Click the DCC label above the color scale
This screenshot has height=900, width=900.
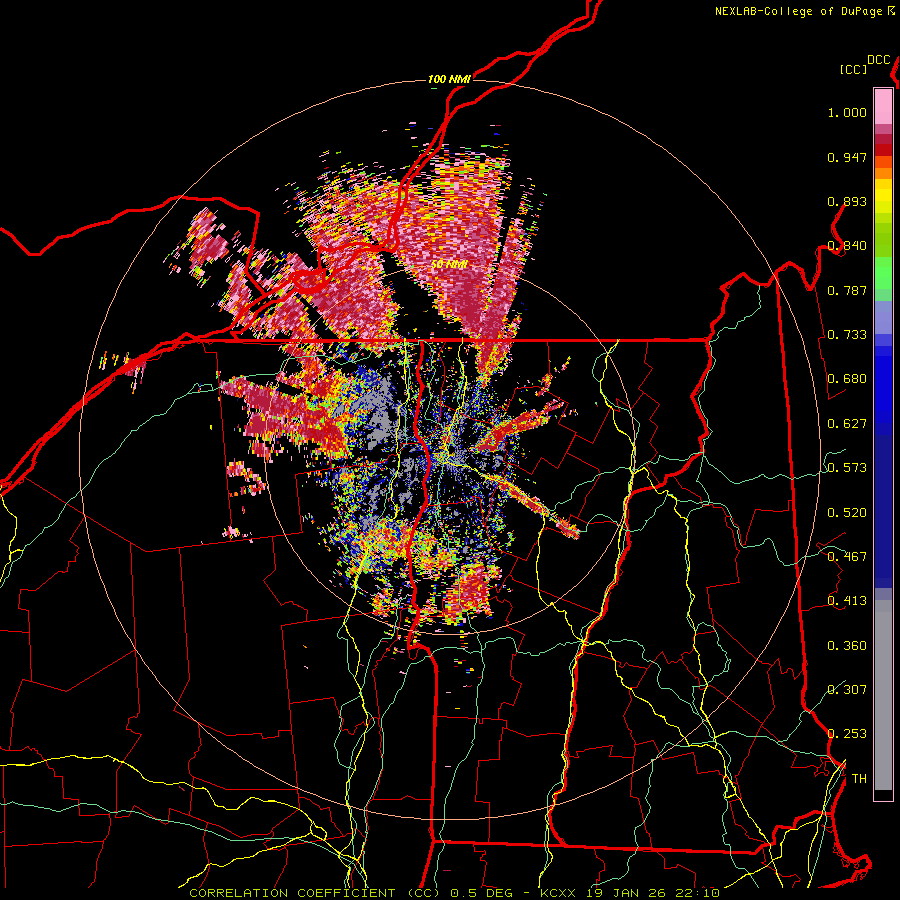pyautogui.click(x=878, y=60)
